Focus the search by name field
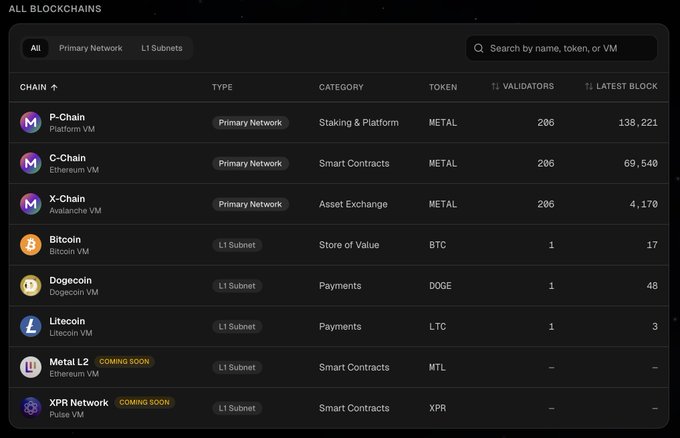 [562, 48]
